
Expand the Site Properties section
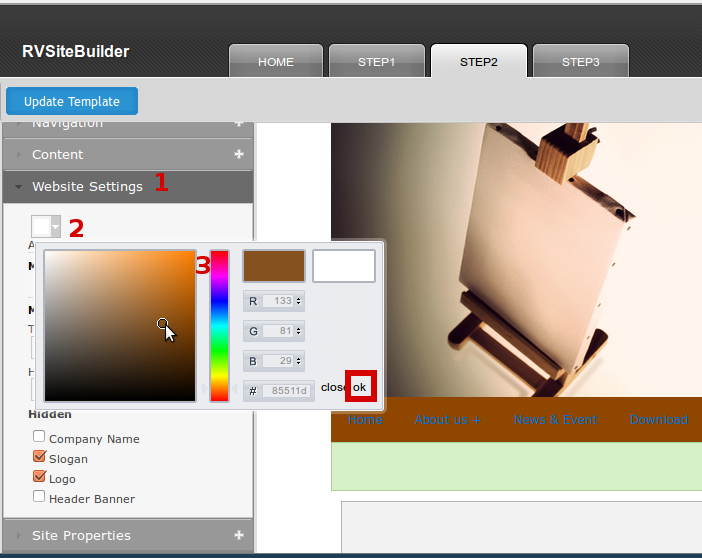(81, 535)
